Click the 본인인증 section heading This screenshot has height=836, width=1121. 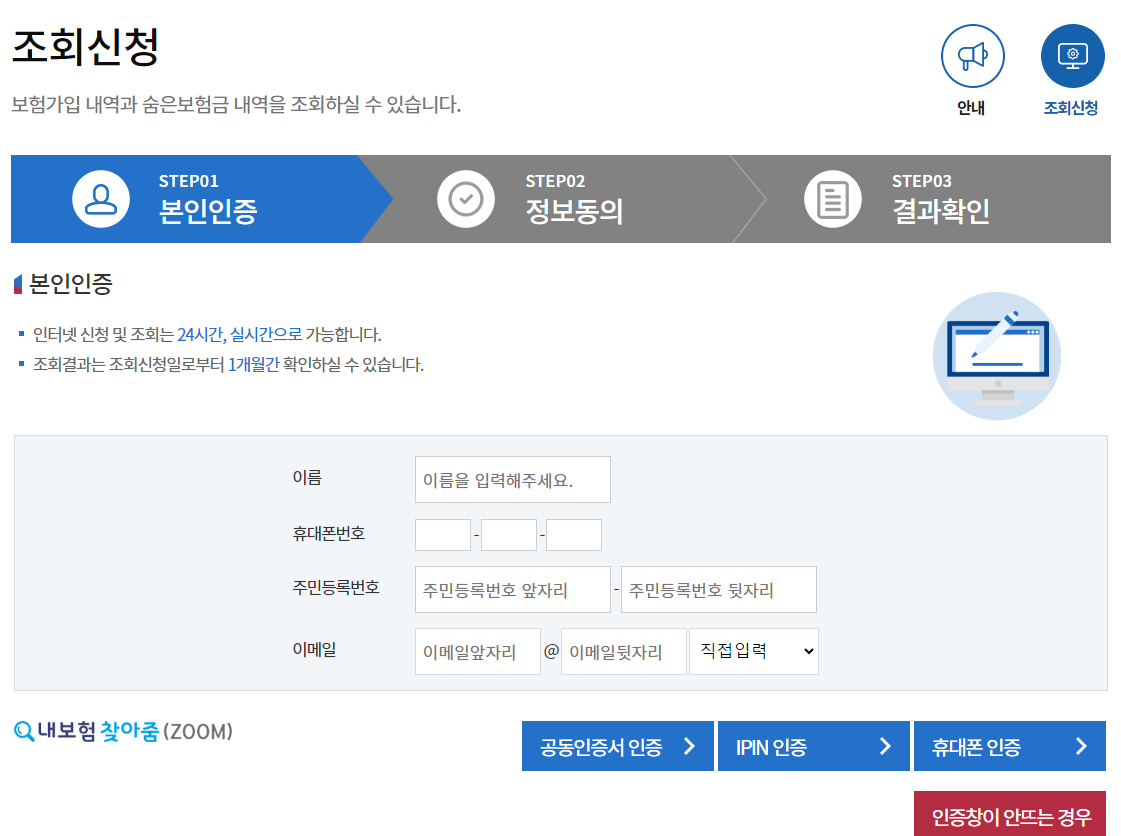coord(71,284)
